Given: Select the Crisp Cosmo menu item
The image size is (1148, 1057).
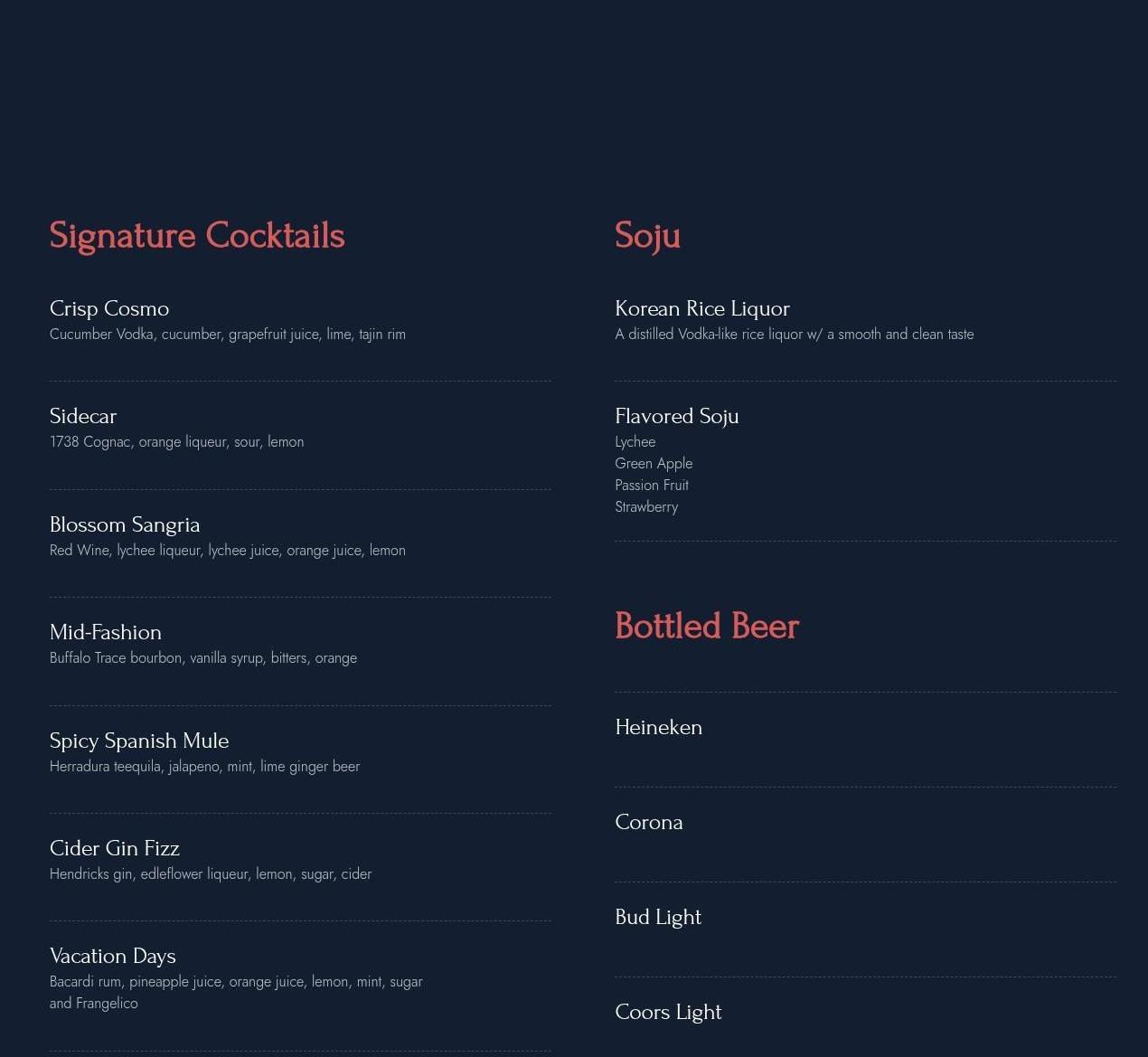Looking at the screenshot, I should pyautogui.click(x=109, y=309).
